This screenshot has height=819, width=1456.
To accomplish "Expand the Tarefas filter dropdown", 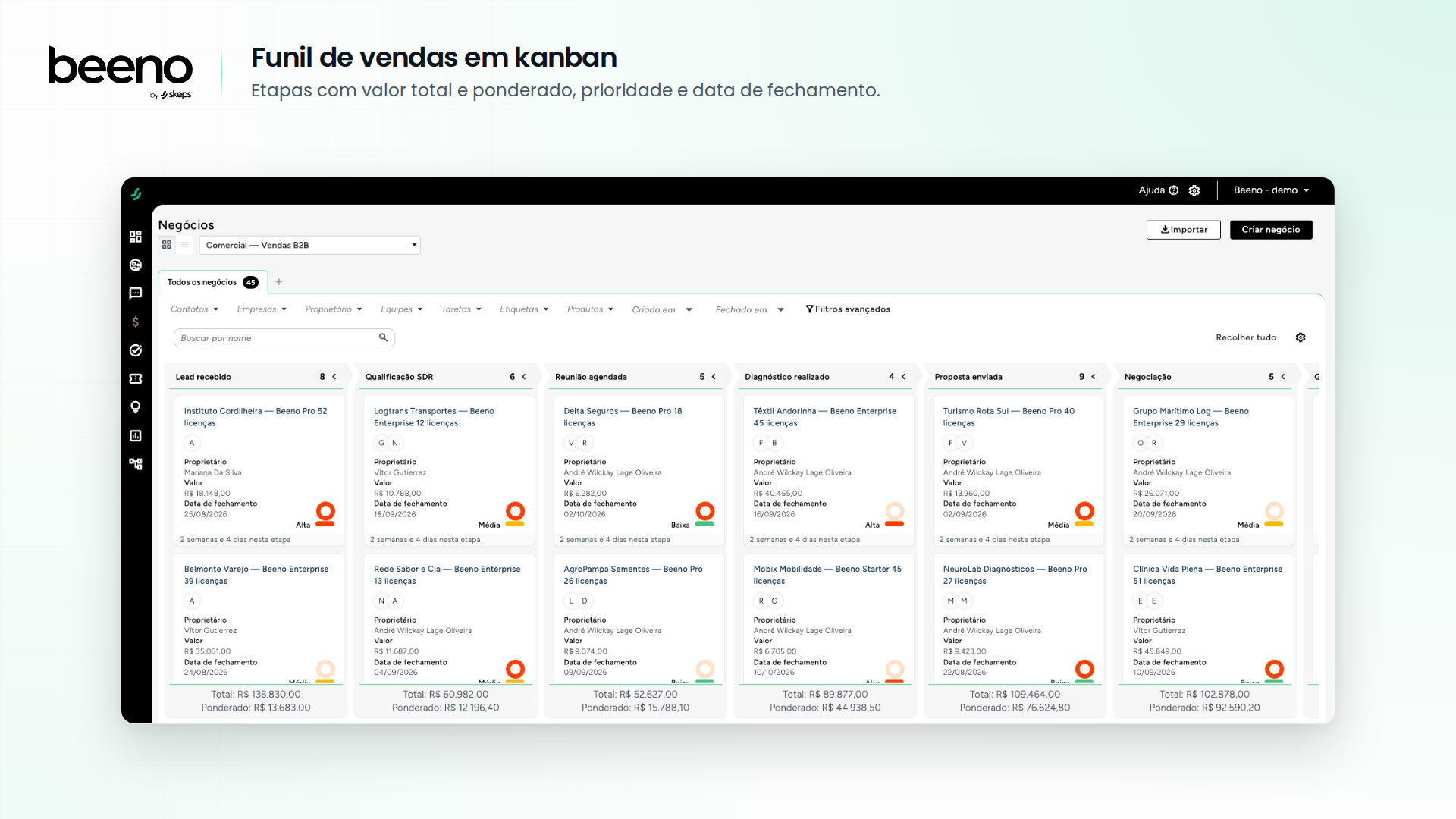I will pyautogui.click(x=461, y=309).
